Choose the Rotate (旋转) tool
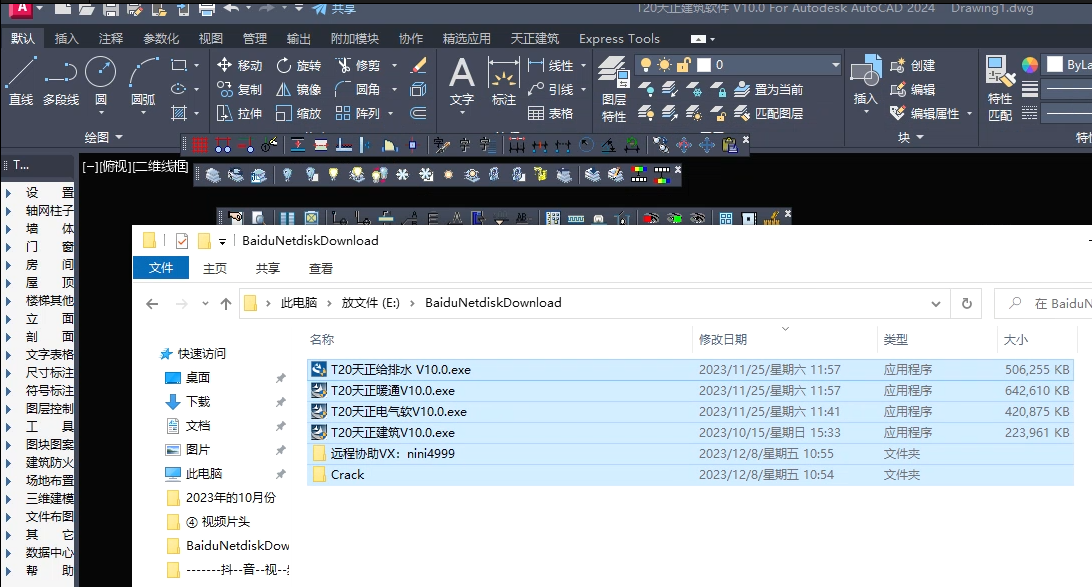This screenshot has width=1092, height=587. pyautogui.click(x=299, y=65)
